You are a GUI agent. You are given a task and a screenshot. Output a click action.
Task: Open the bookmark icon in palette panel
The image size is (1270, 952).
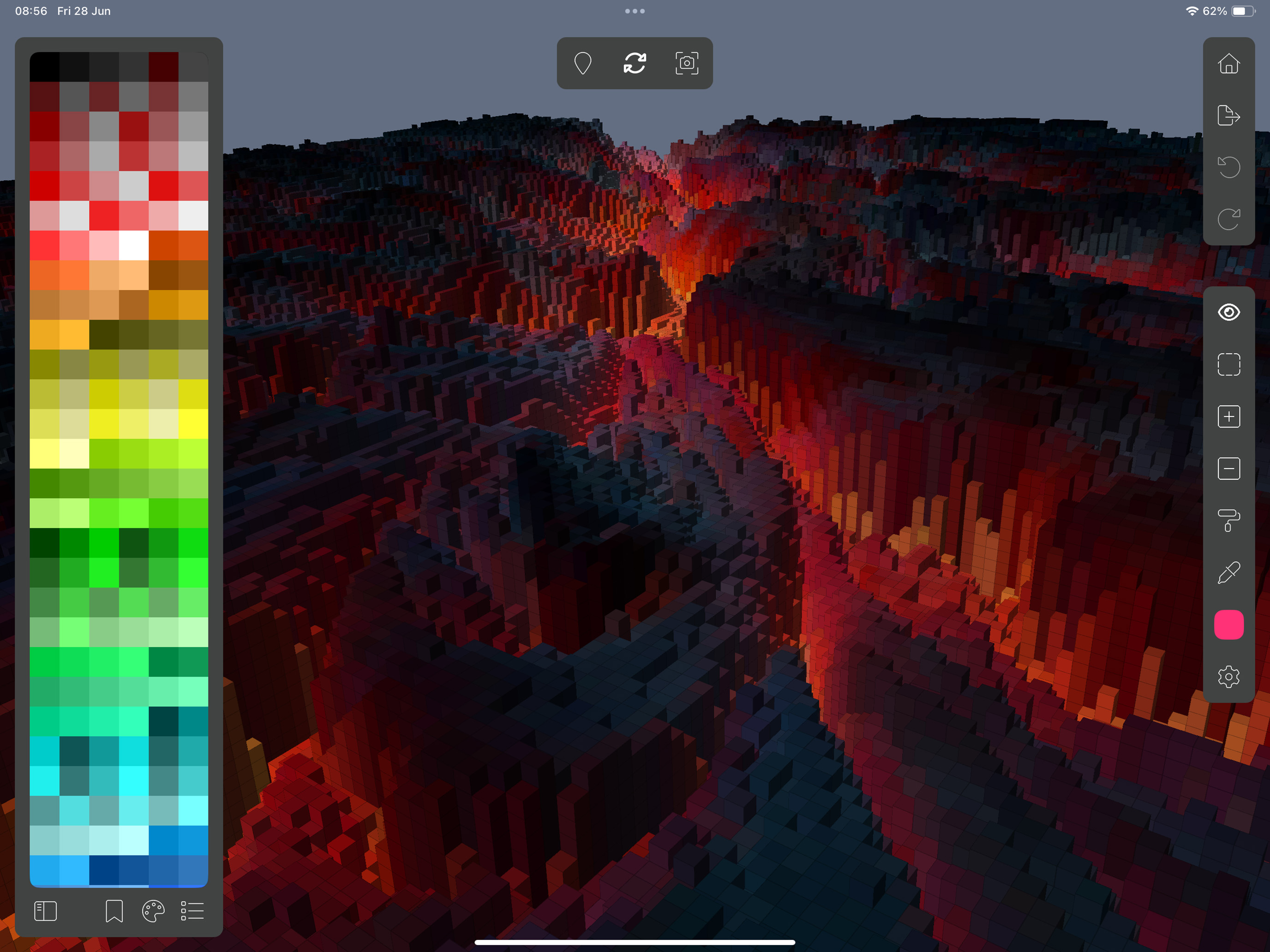pos(114,910)
